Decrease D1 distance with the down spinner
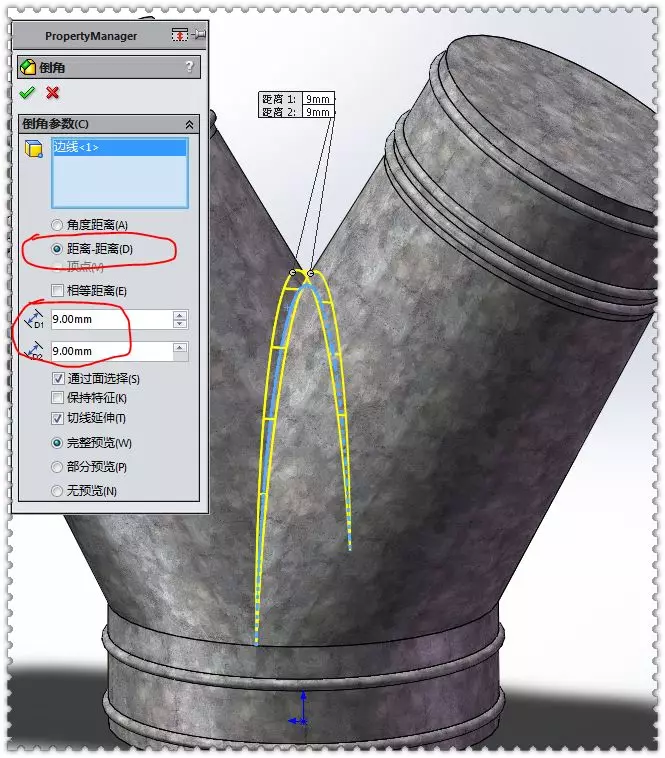665x758 pixels. click(x=180, y=324)
